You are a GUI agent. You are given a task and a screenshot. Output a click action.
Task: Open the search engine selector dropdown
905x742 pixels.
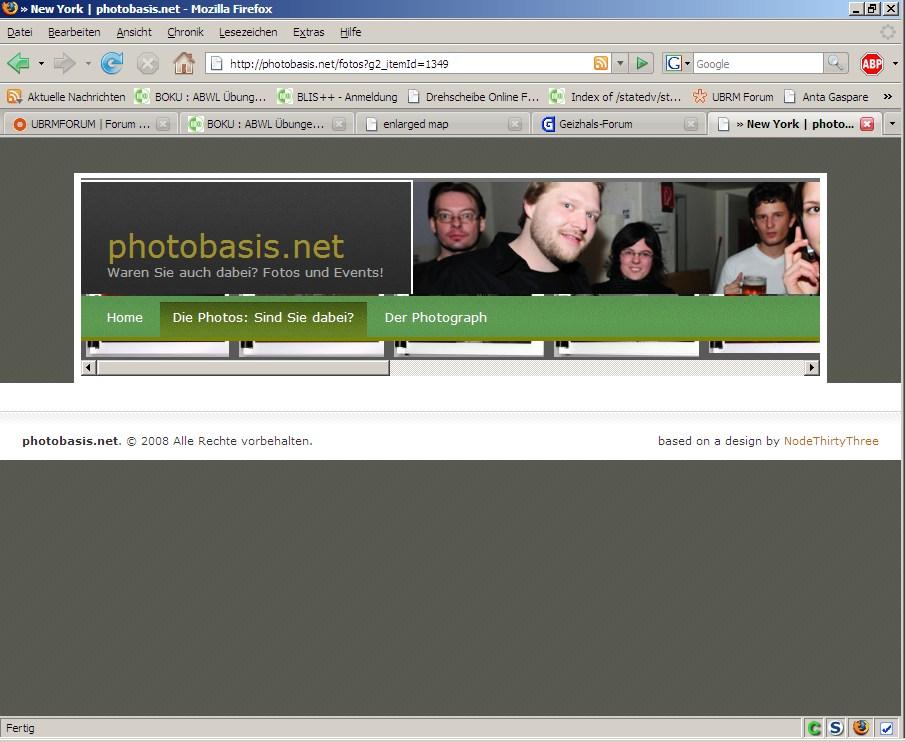coord(677,63)
